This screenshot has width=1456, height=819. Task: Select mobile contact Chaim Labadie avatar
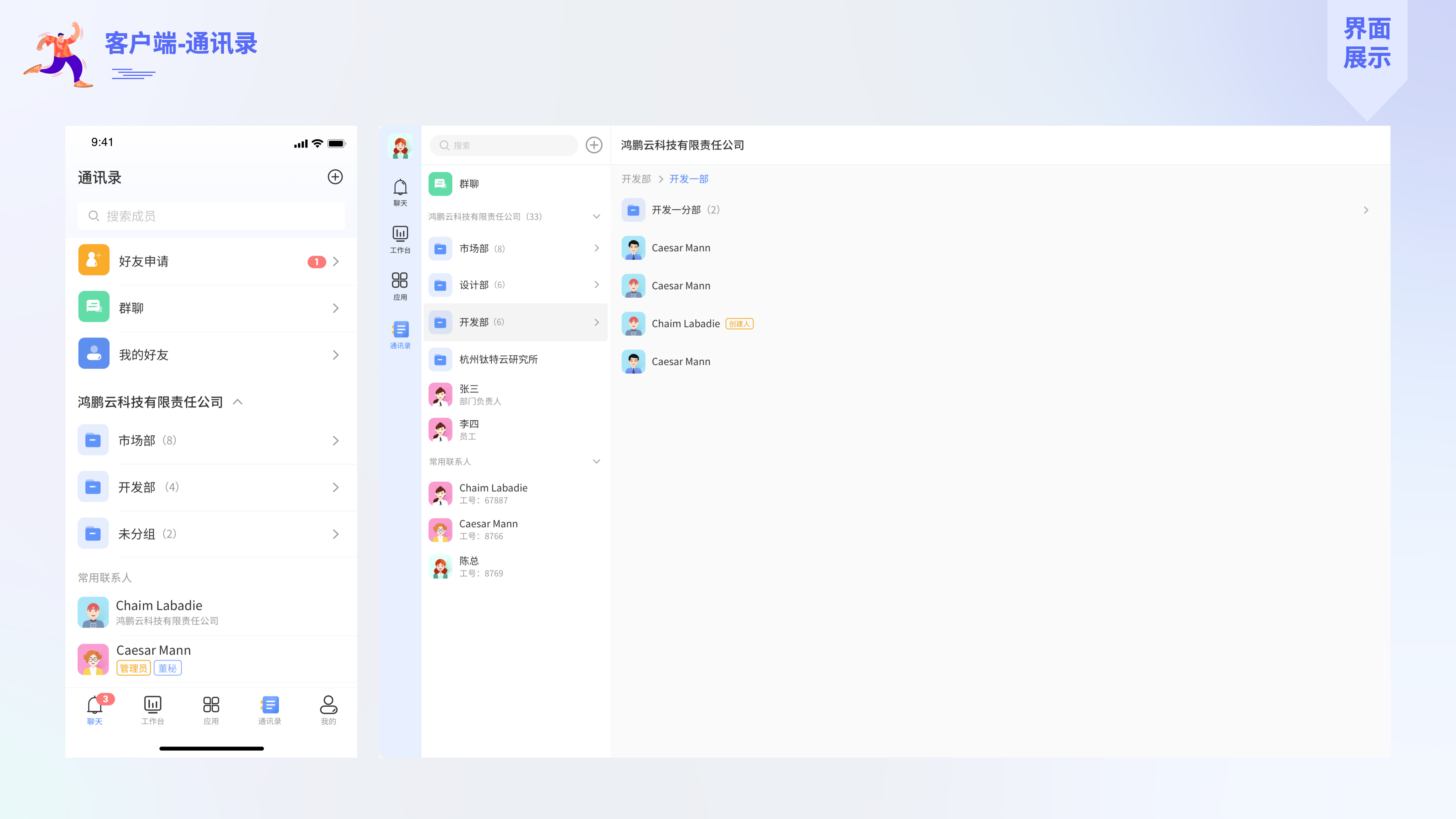[93, 613]
